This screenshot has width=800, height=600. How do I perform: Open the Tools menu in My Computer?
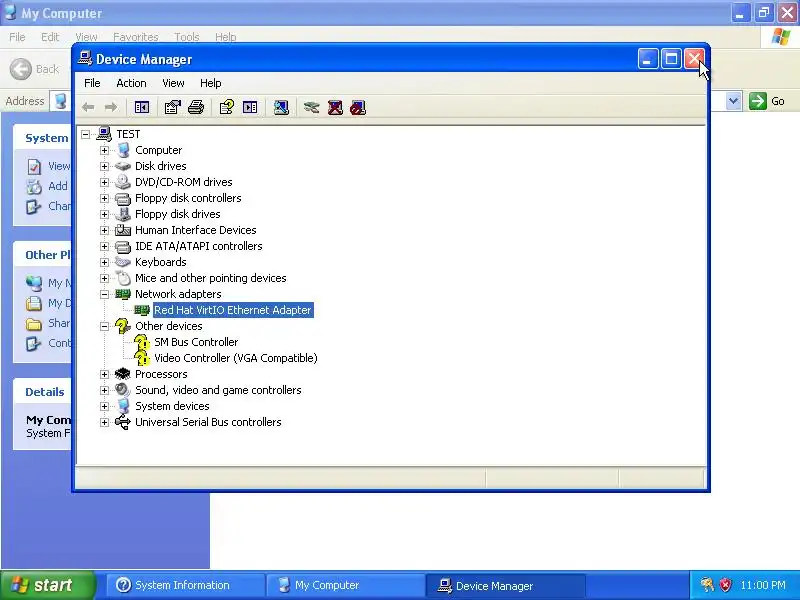click(x=187, y=37)
